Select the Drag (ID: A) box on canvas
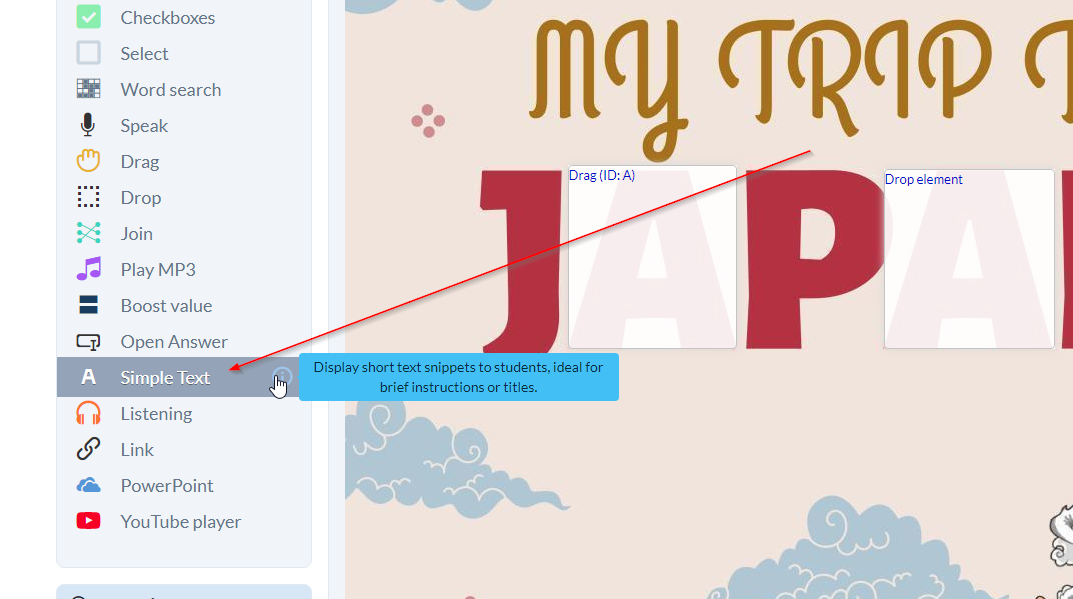 (x=652, y=257)
